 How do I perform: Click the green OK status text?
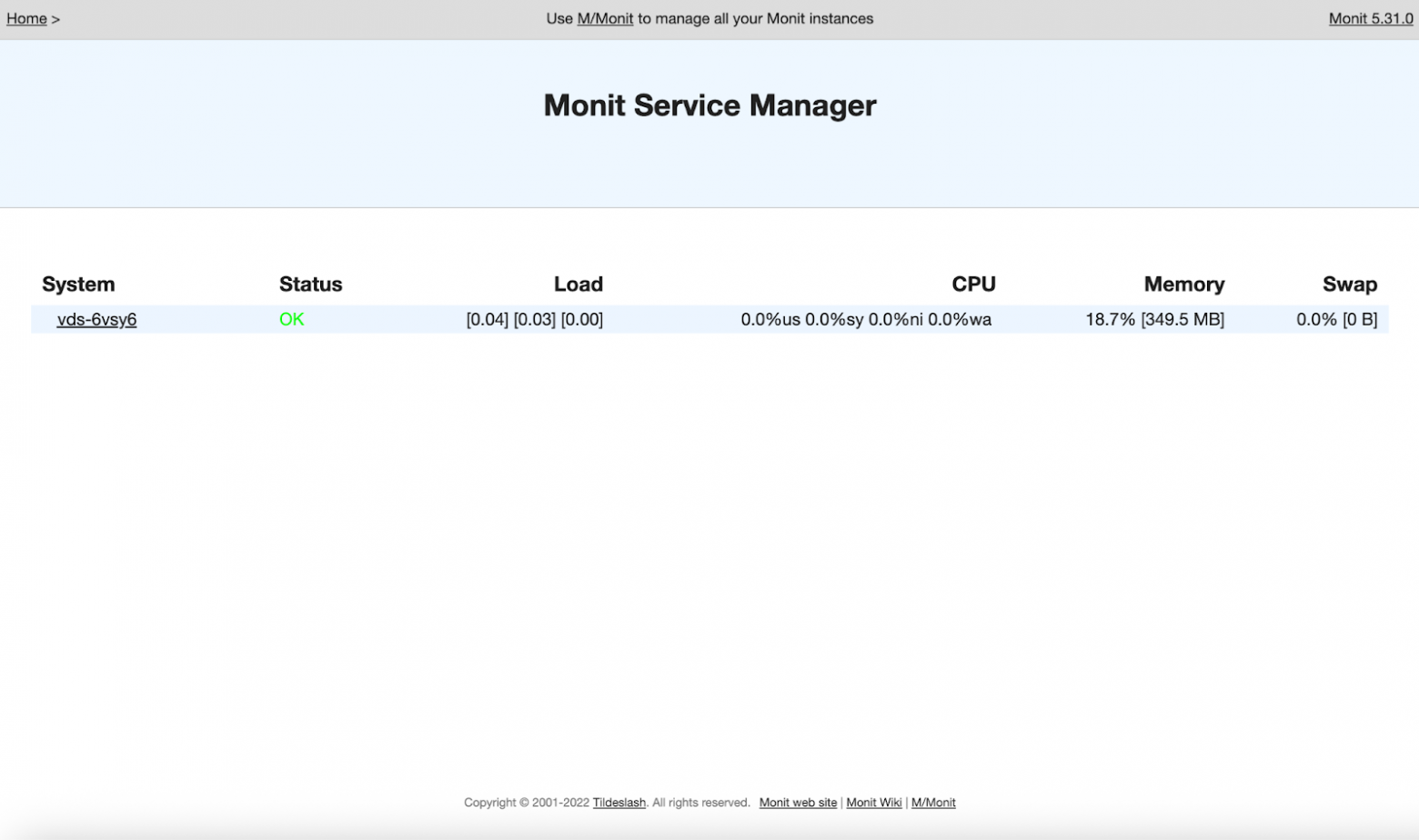[x=291, y=319]
